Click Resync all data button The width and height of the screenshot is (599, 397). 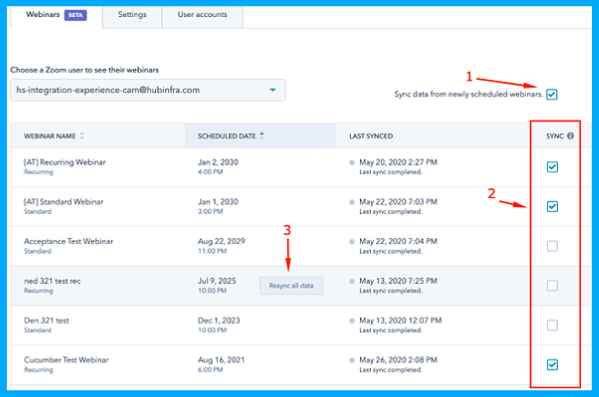291,286
